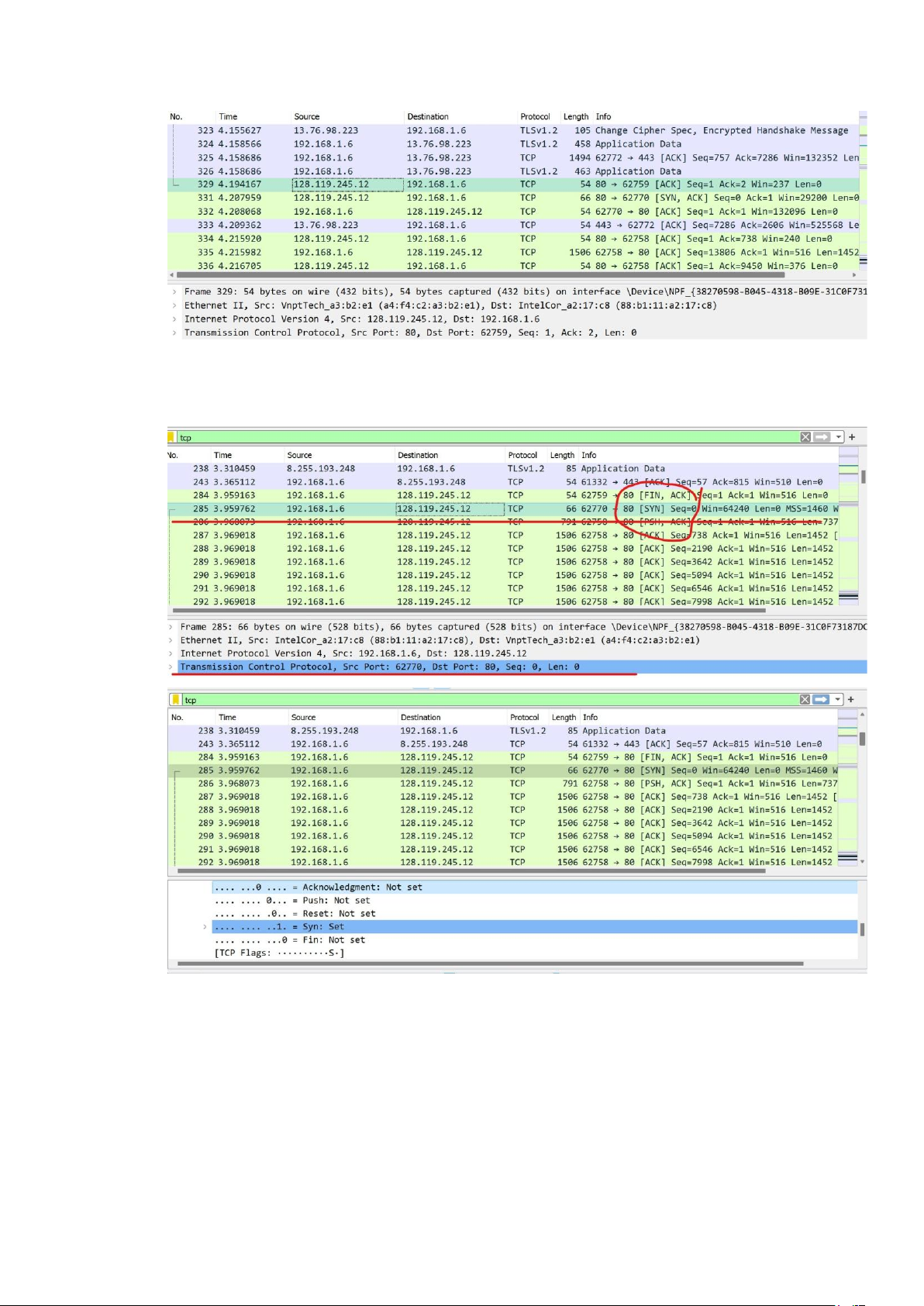
Task: Select packet 332 at time 4.208068
Action: (x=513, y=212)
